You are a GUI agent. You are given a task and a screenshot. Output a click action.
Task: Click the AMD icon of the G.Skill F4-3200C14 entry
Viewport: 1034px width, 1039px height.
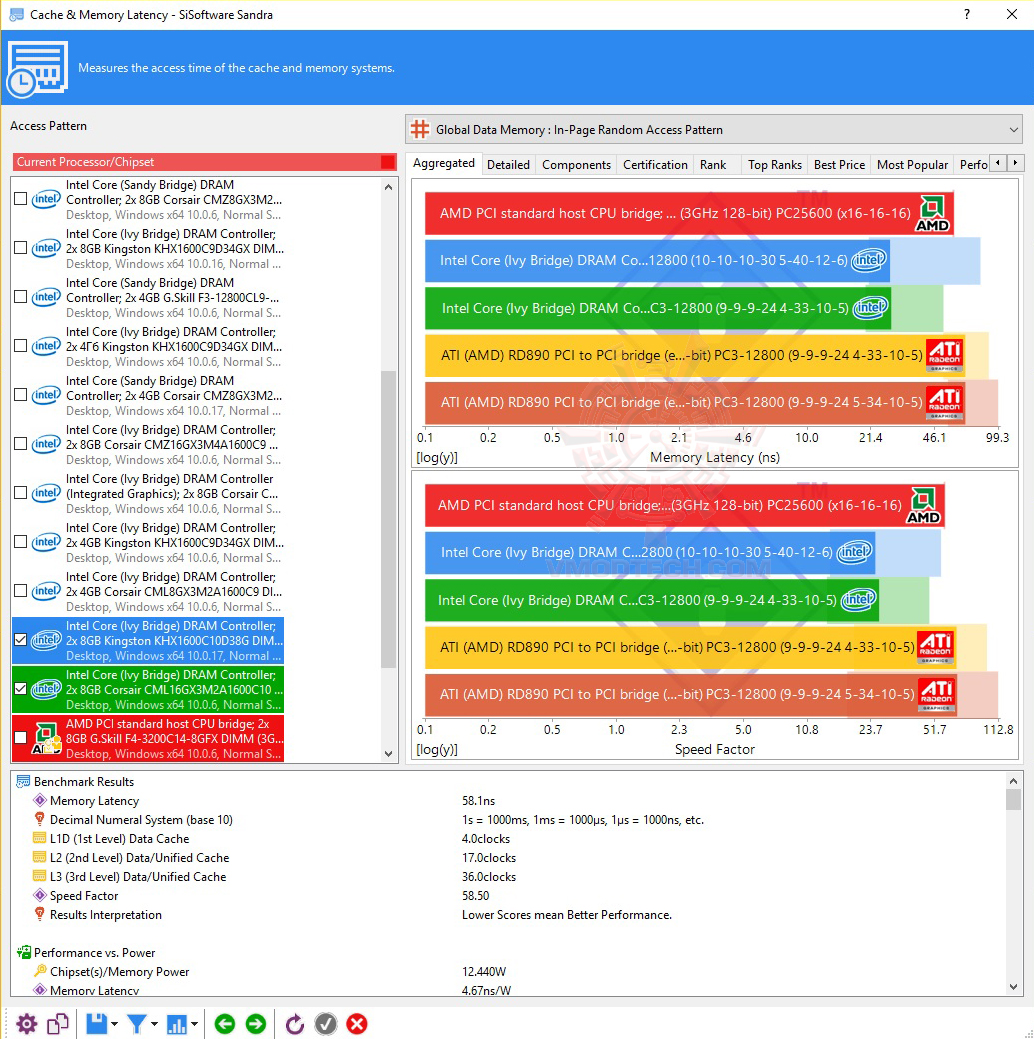coord(46,738)
